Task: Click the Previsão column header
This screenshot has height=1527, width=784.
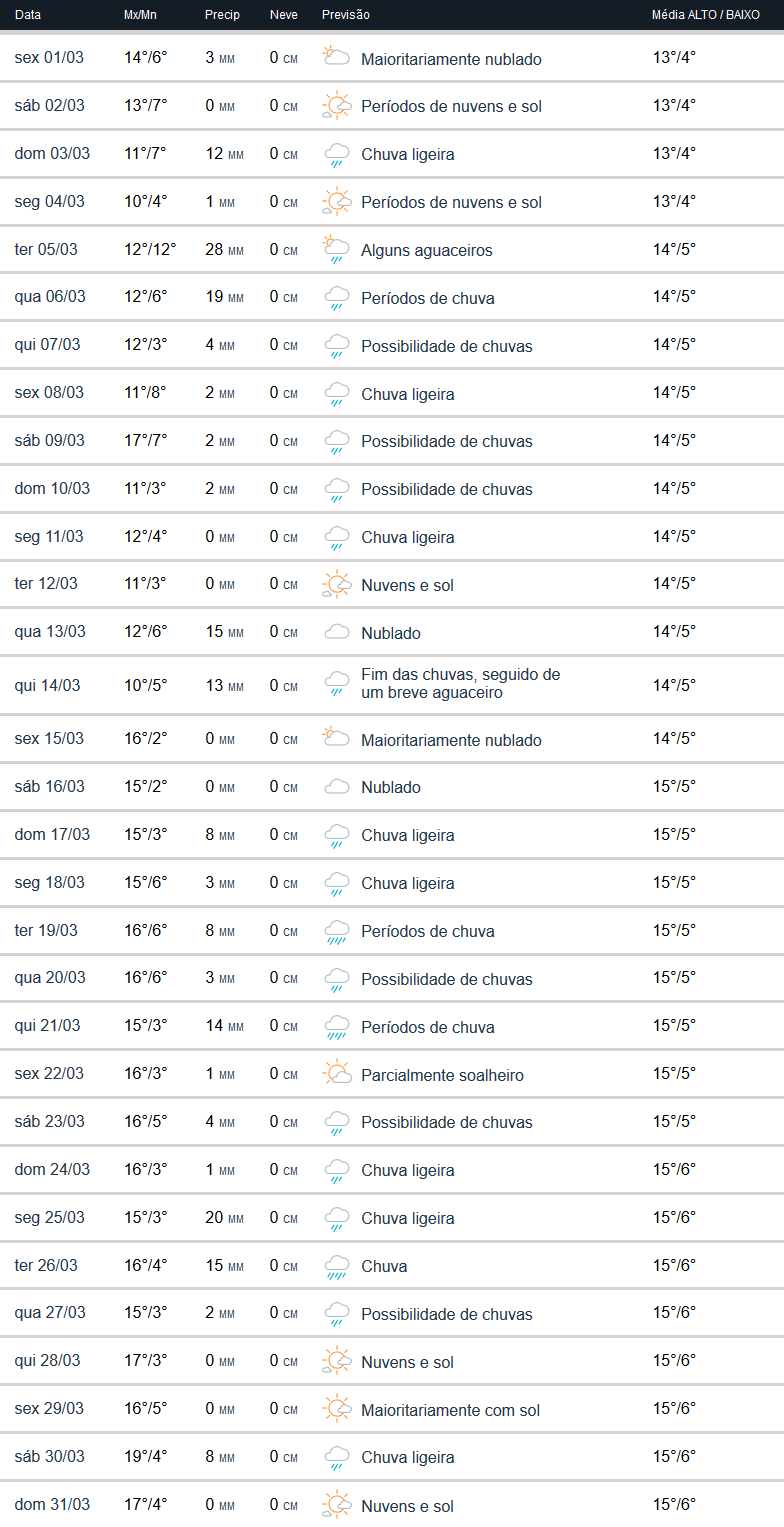Action: pyautogui.click(x=346, y=15)
